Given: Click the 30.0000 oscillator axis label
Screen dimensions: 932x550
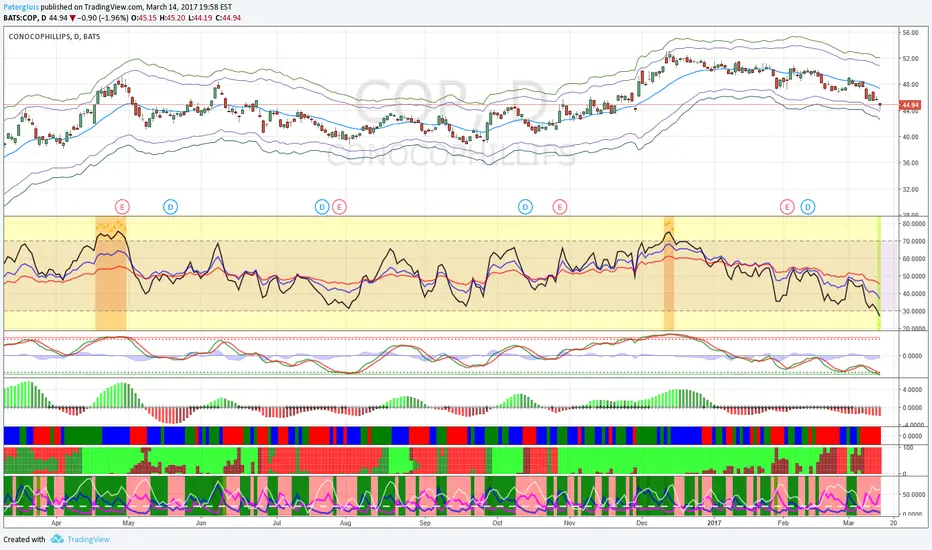Looking at the screenshot, I should [914, 311].
